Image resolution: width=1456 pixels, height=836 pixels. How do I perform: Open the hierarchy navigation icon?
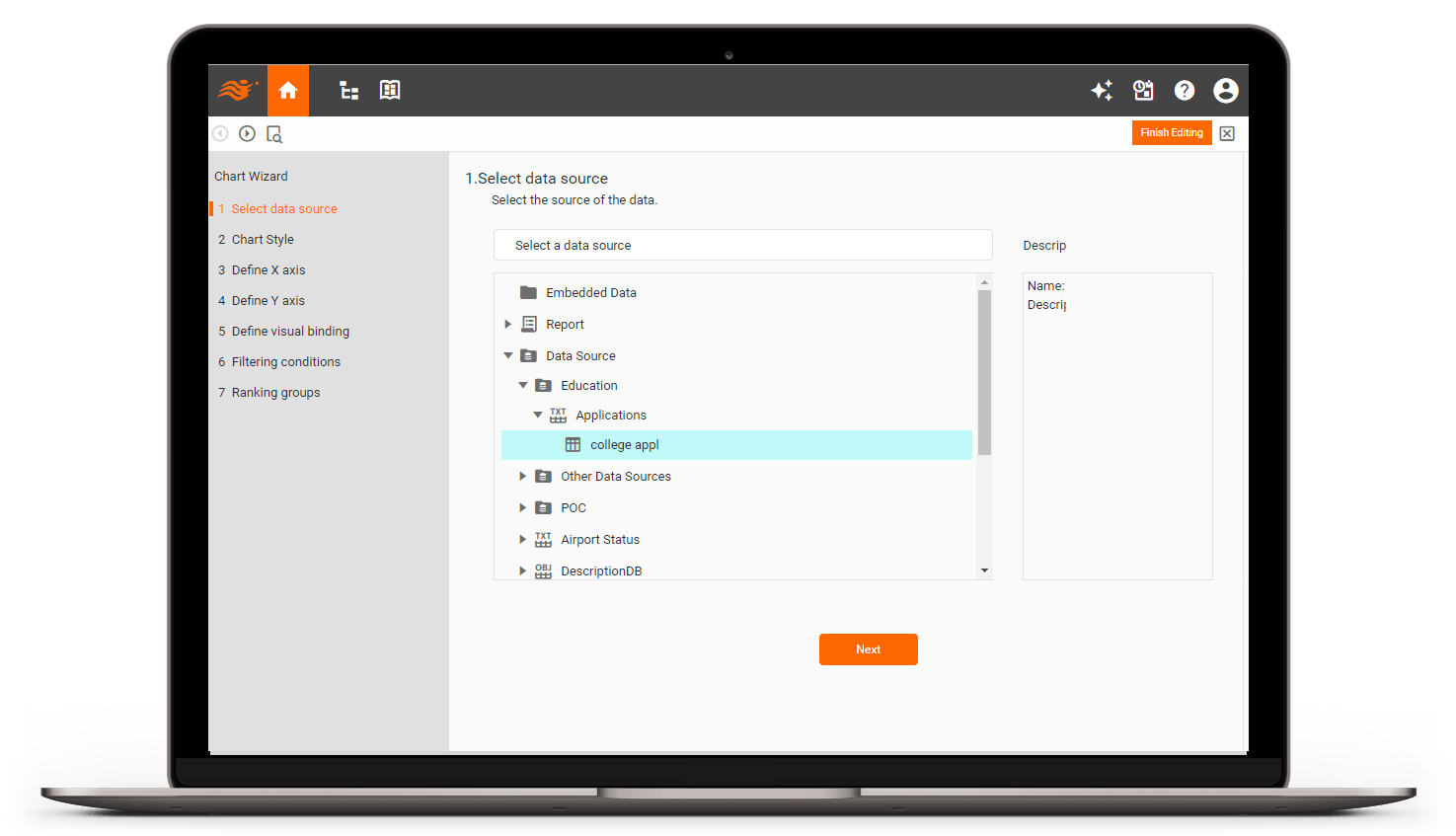[347, 90]
